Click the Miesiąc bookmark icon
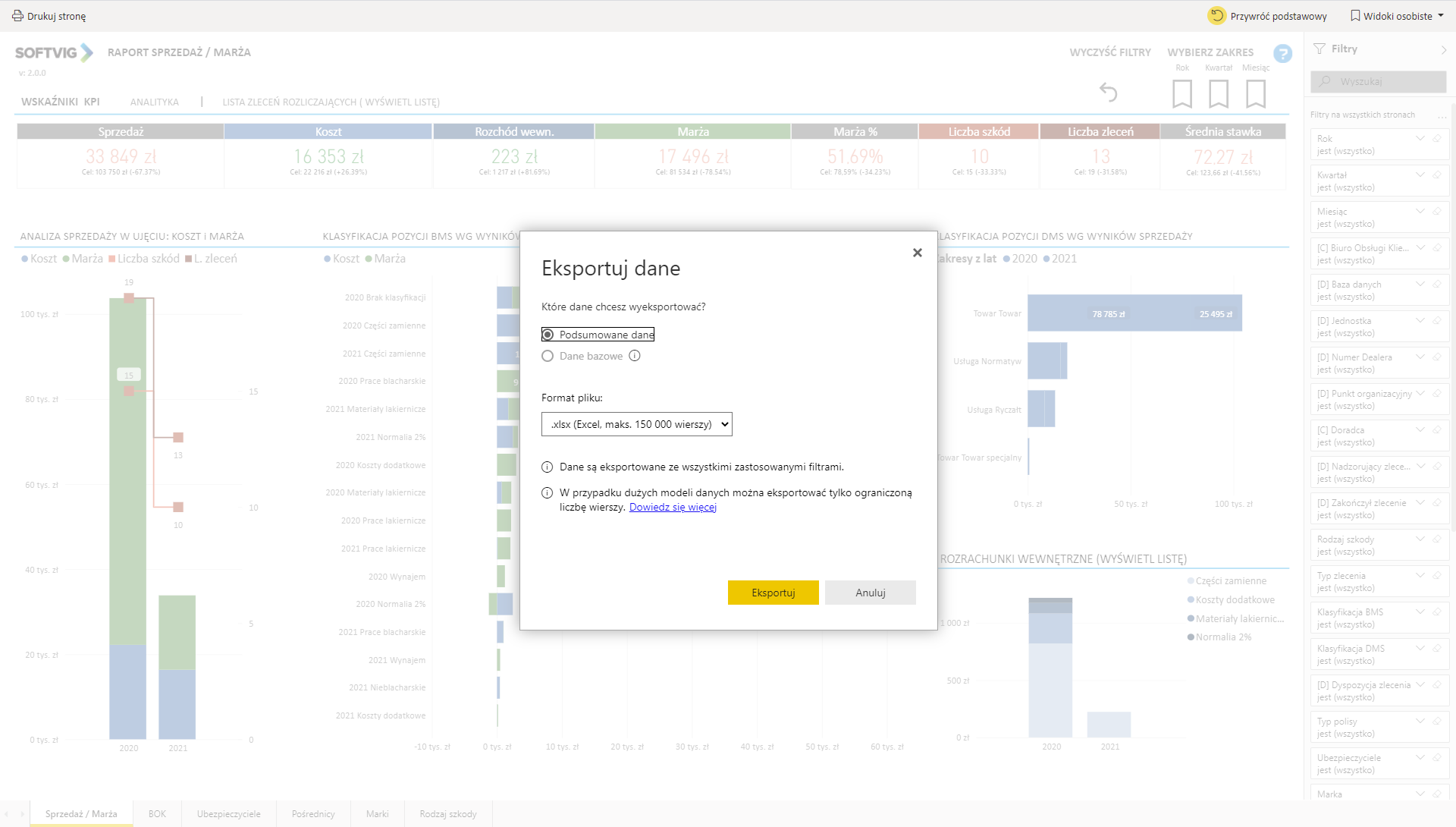 [1256, 94]
